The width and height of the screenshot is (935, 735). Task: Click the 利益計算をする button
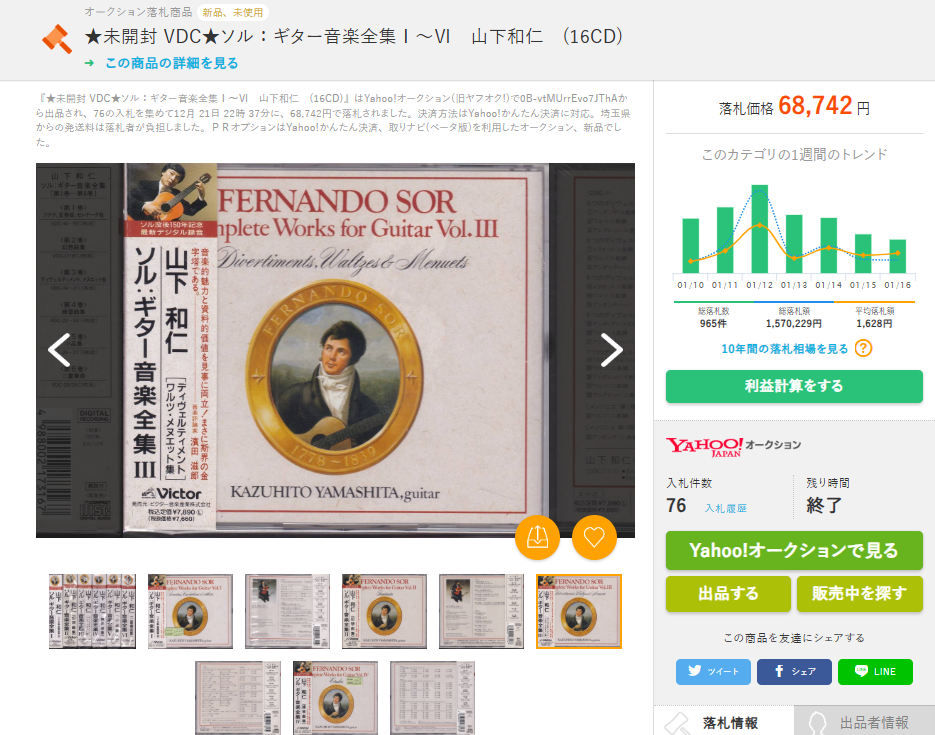tap(794, 386)
